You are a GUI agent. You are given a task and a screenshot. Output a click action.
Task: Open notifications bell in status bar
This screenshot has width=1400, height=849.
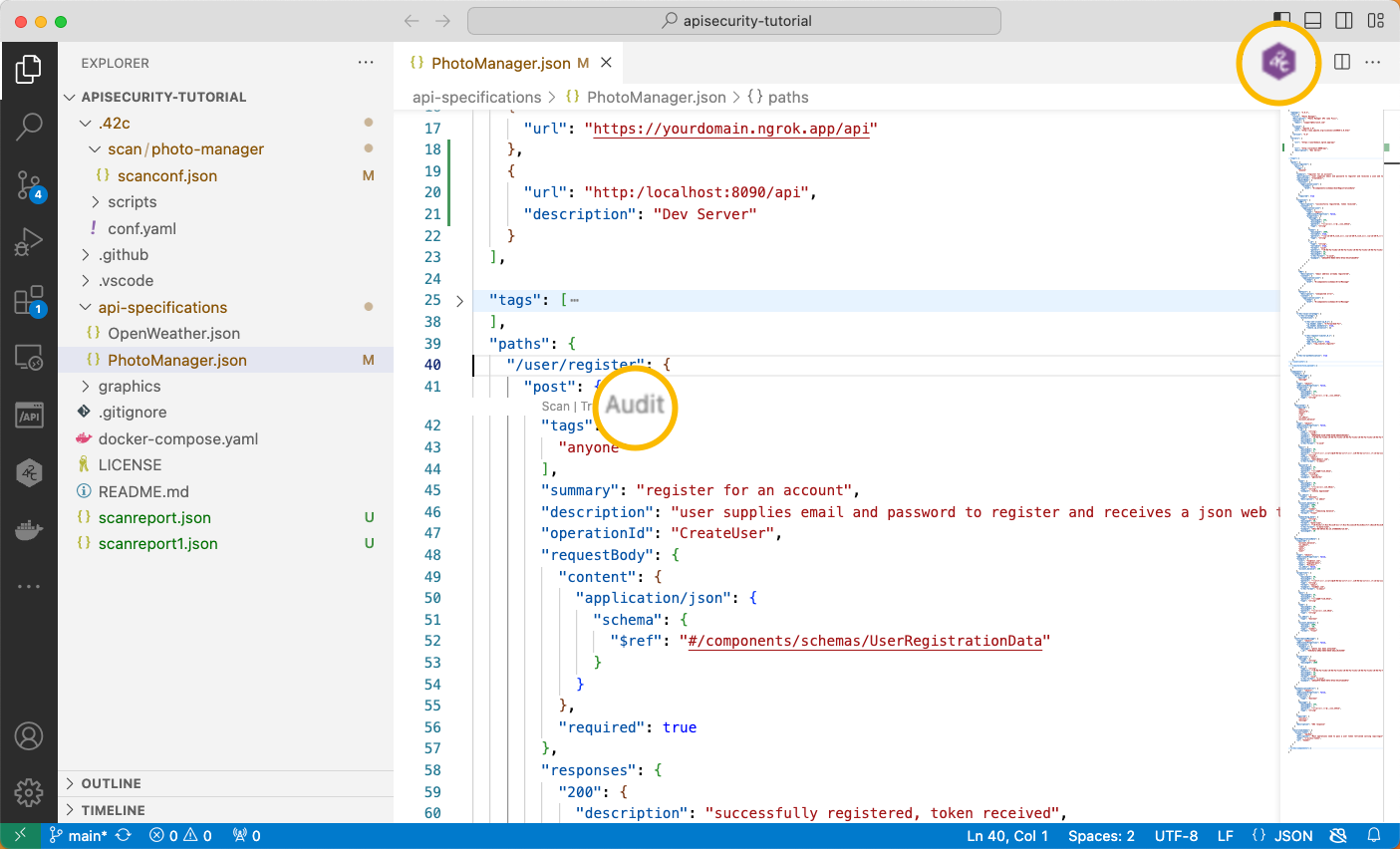click(1374, 836)
